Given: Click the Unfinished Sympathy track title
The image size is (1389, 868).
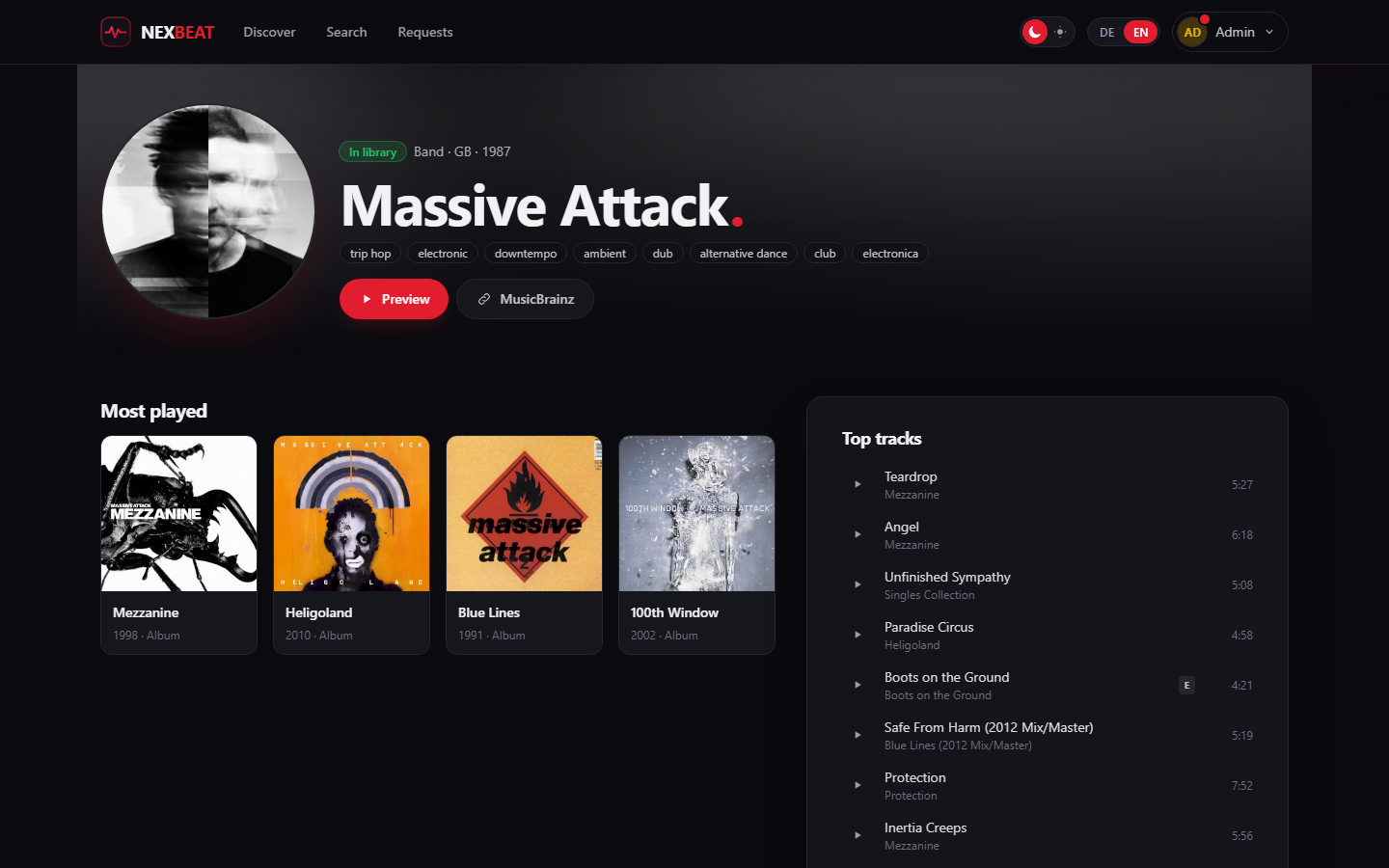Looking at the screenshot, I should [x=947, y=577].
